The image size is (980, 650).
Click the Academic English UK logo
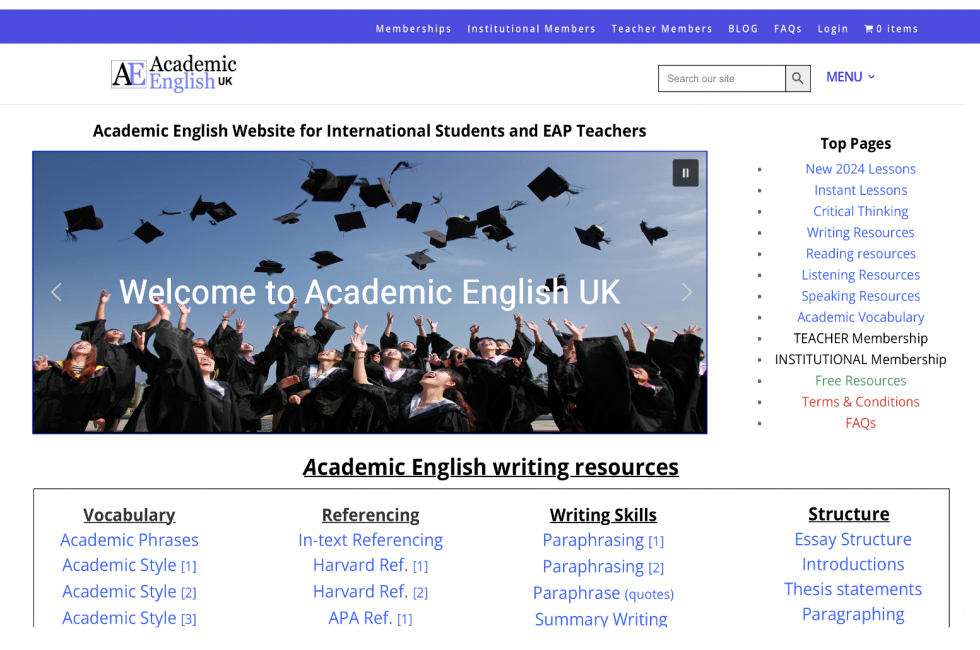(174, 74)
